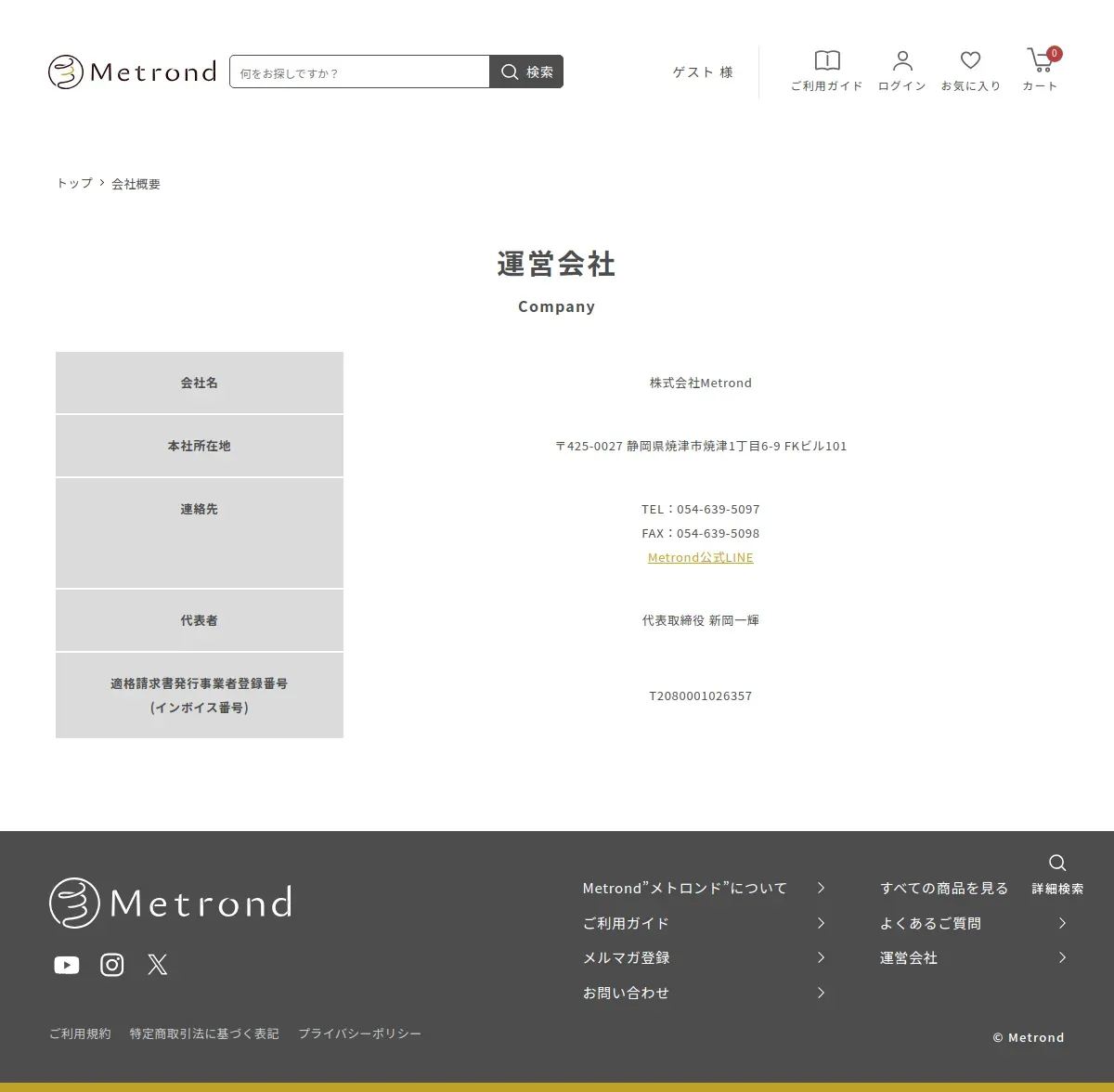Open 特定商取引法に基づく表記 link

[204, 1033]
